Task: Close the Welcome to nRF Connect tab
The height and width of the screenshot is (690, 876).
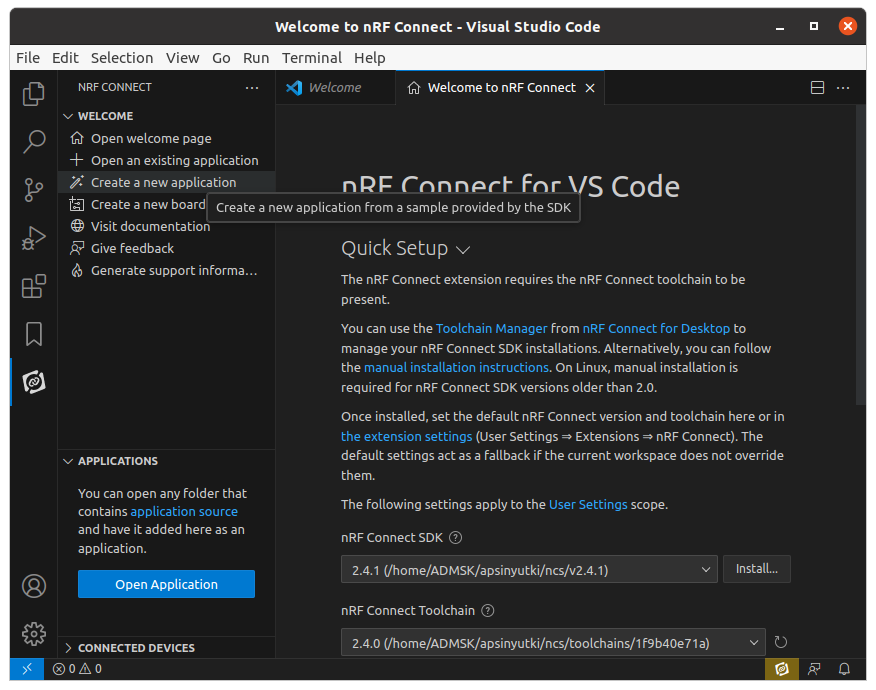Action: click(x=590, y=88)
